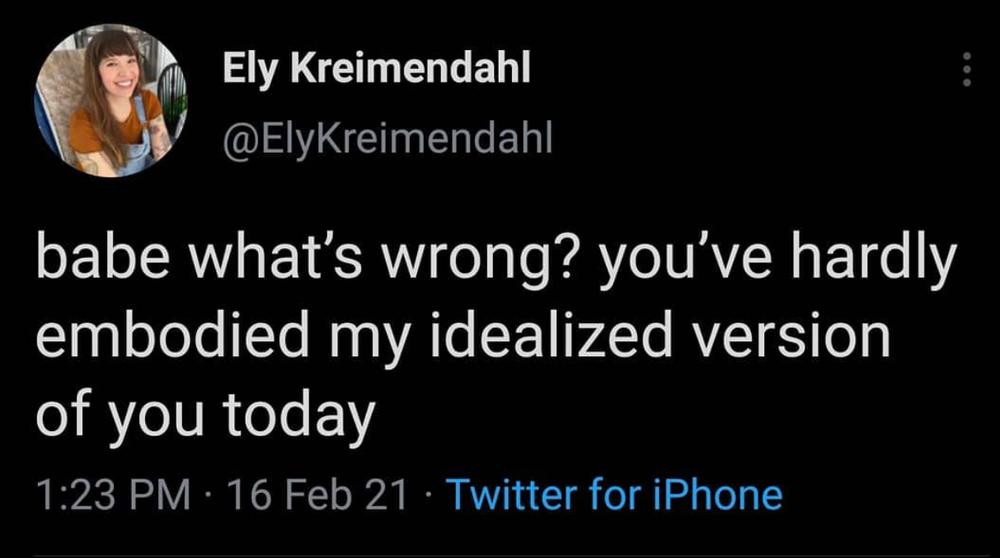Select the 1:23 PM timestamp

pos(114,495)
